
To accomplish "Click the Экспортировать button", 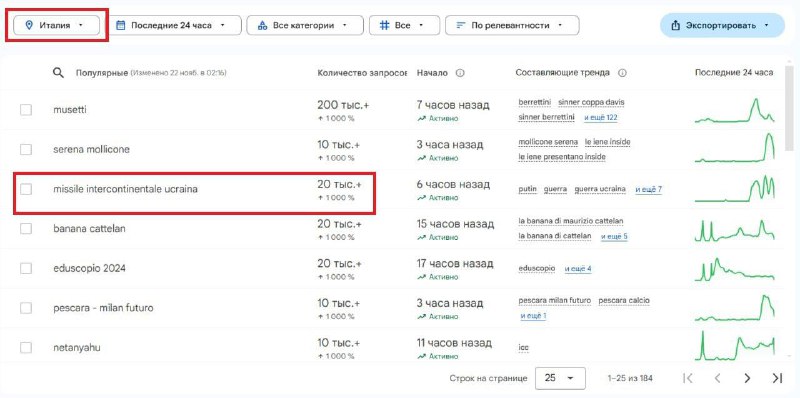I will click(x=722, y=25).
